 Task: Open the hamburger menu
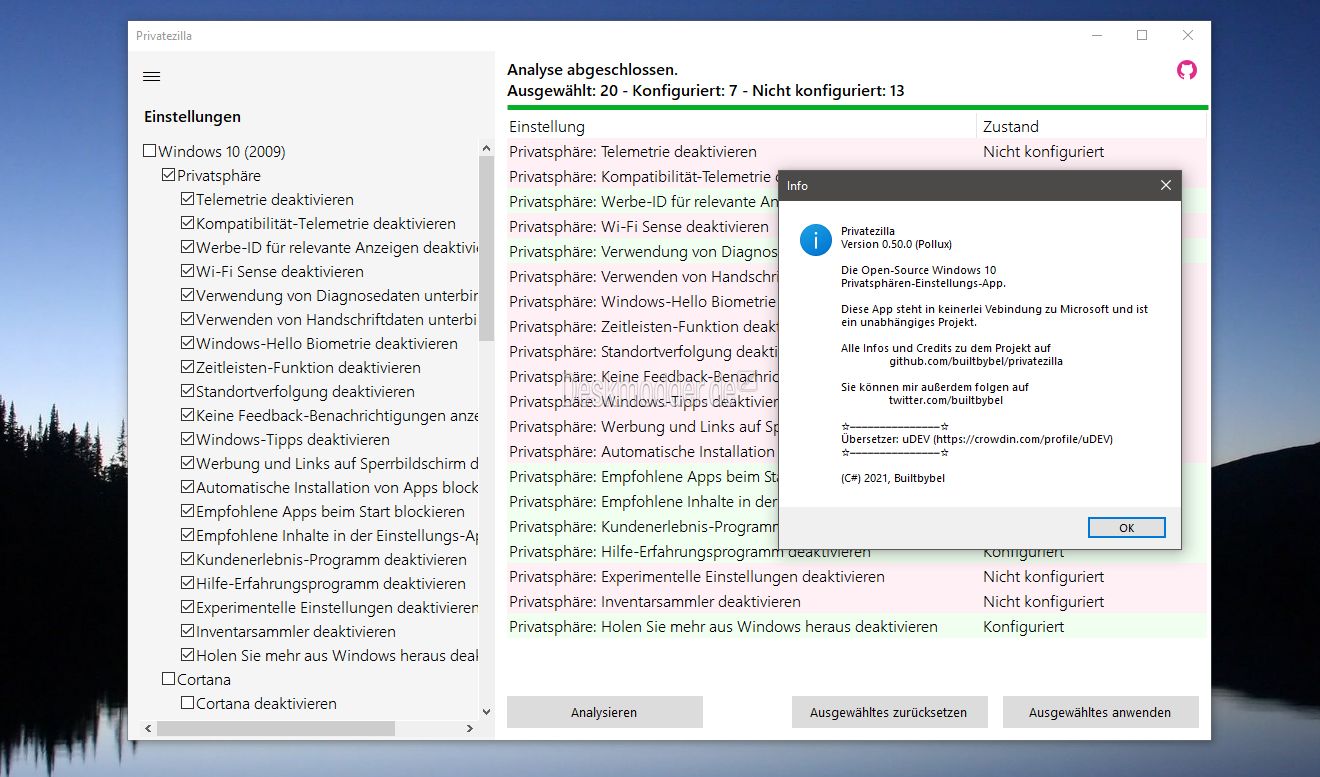[x=152, y=77]
